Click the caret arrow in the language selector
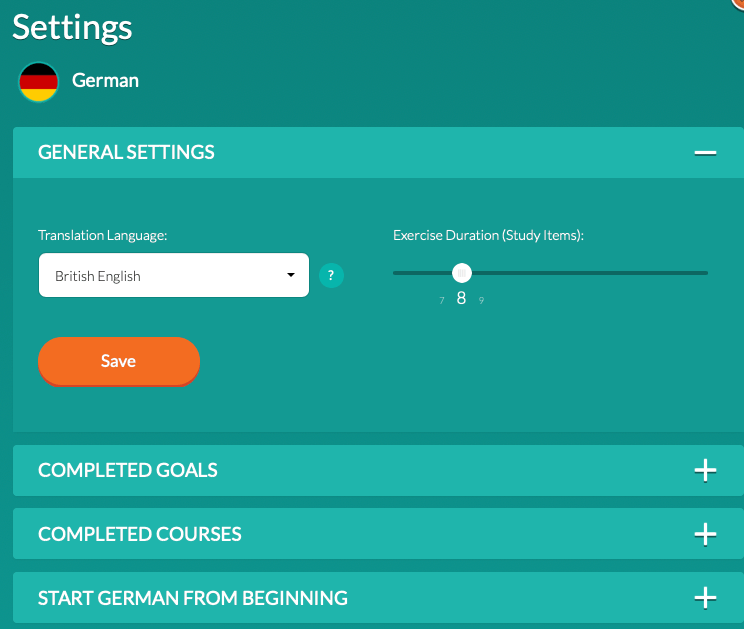The height and width of the screenshot is (629, 744). (x=291, y=275)
